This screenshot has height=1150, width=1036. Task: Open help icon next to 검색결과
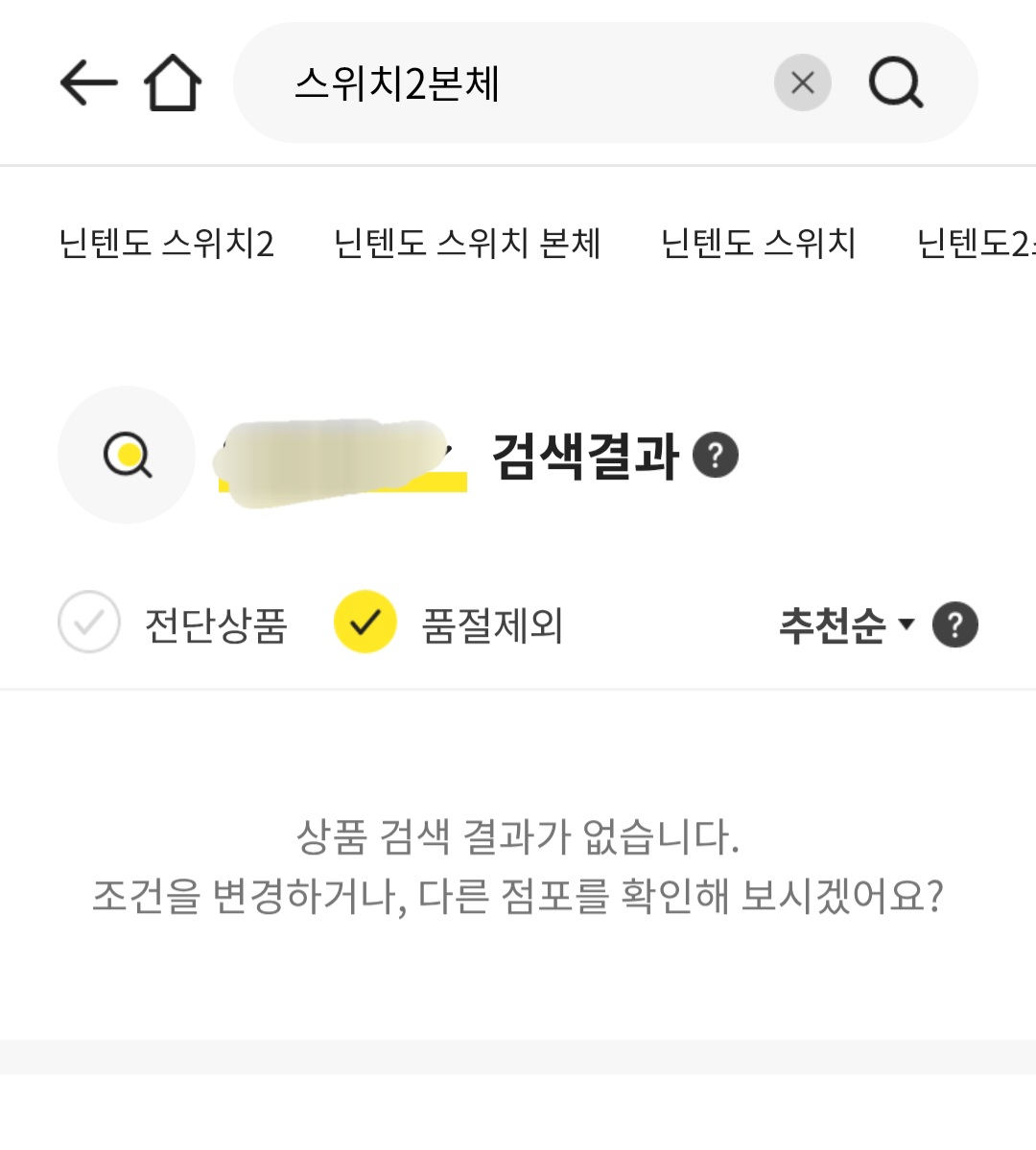tap(716, 455)
